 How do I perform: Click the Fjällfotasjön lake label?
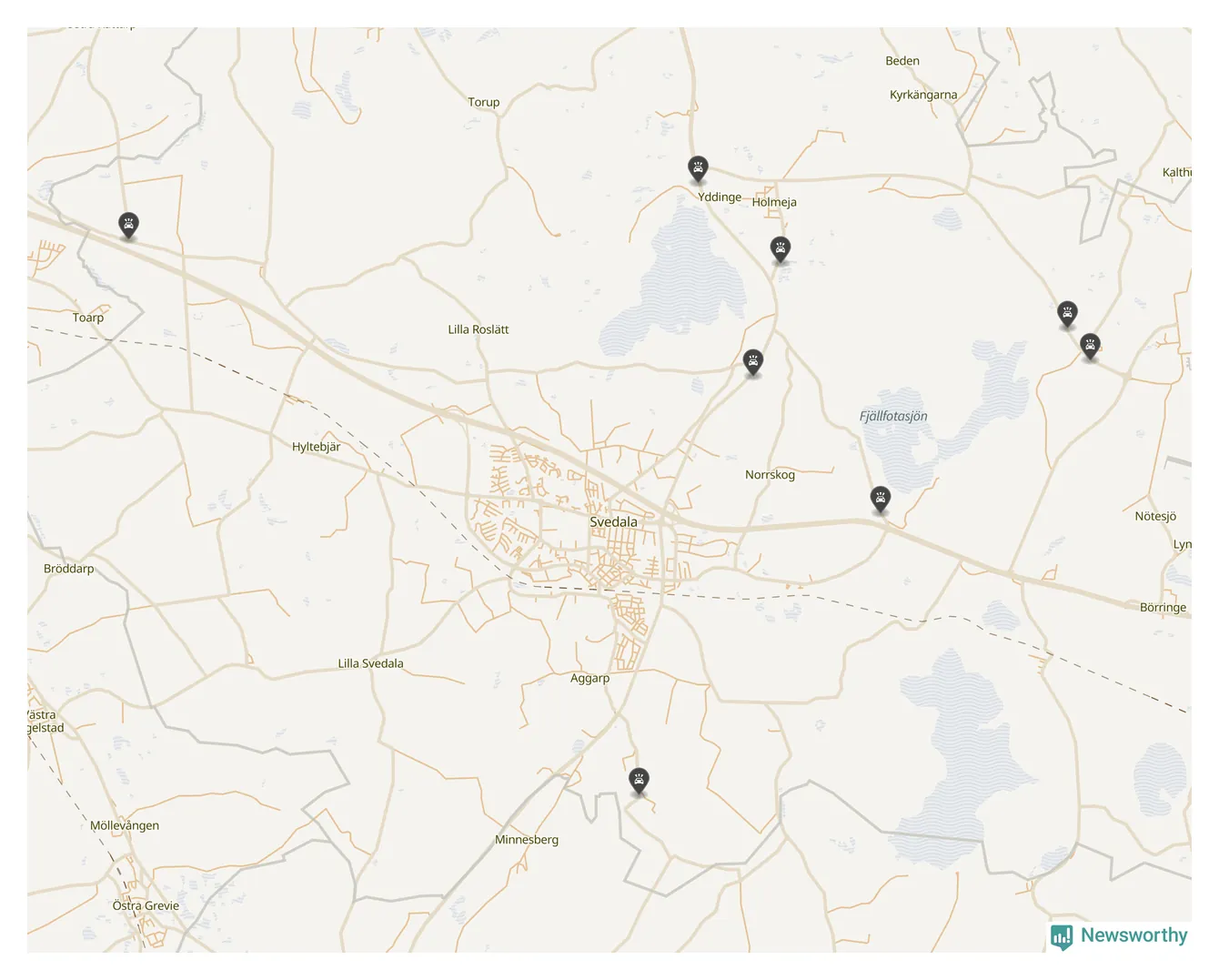pos(894,417)
